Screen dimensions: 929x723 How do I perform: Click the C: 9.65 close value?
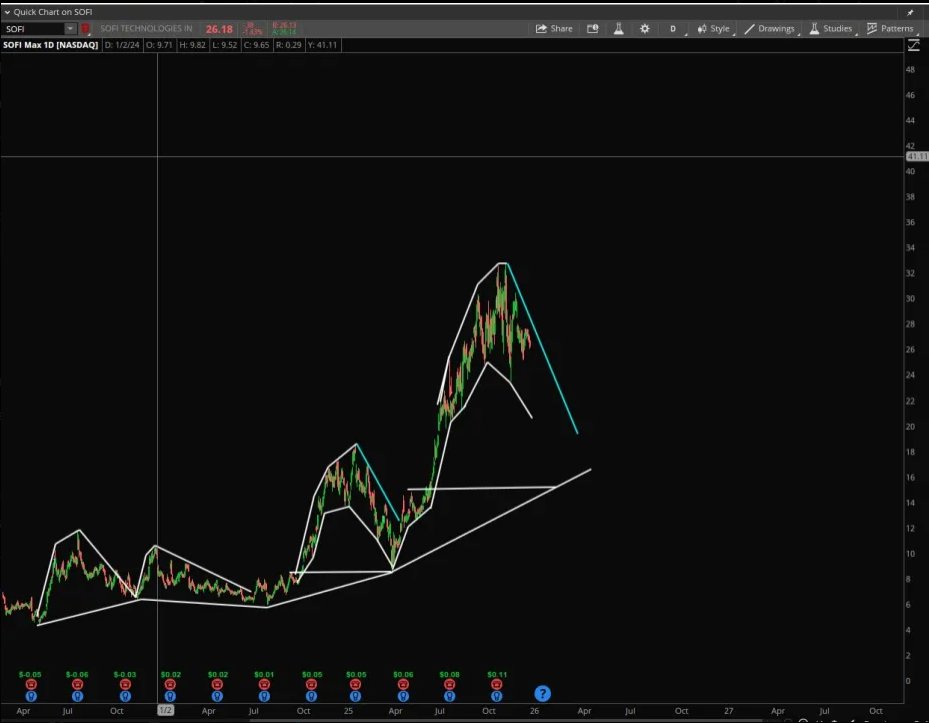click(257, 45)
